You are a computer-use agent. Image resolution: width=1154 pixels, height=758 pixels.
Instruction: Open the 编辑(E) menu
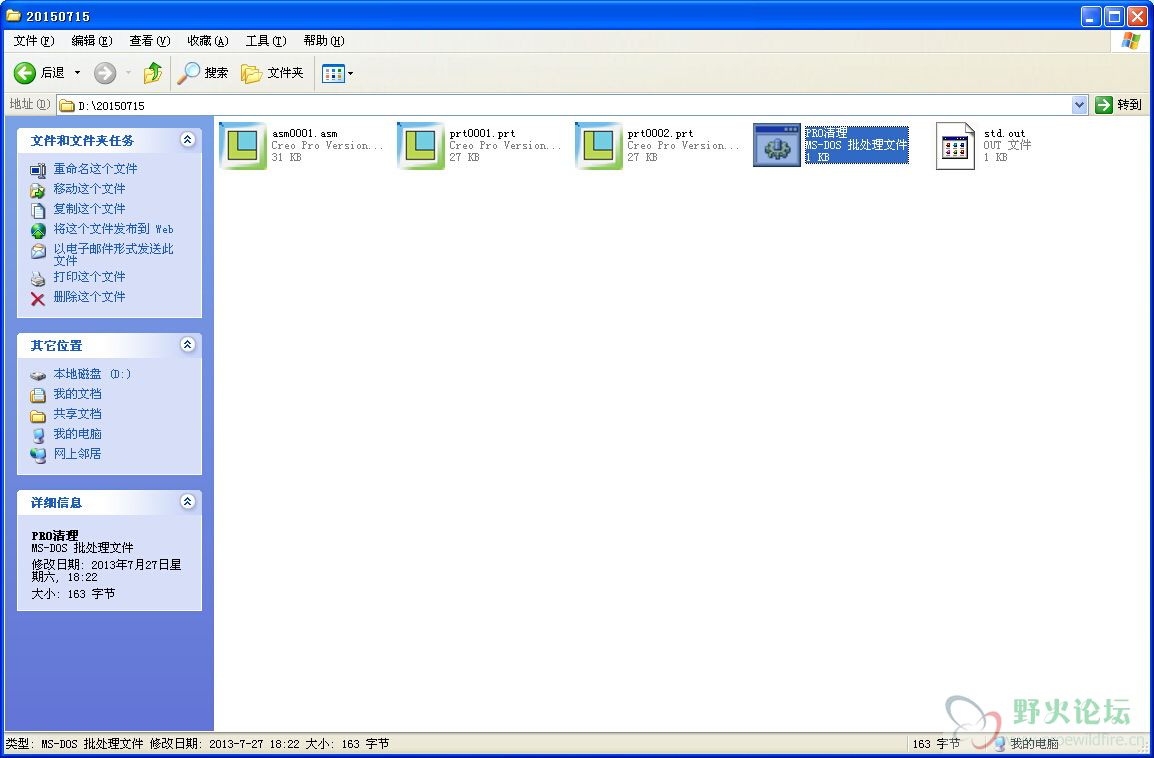point(92,41)
